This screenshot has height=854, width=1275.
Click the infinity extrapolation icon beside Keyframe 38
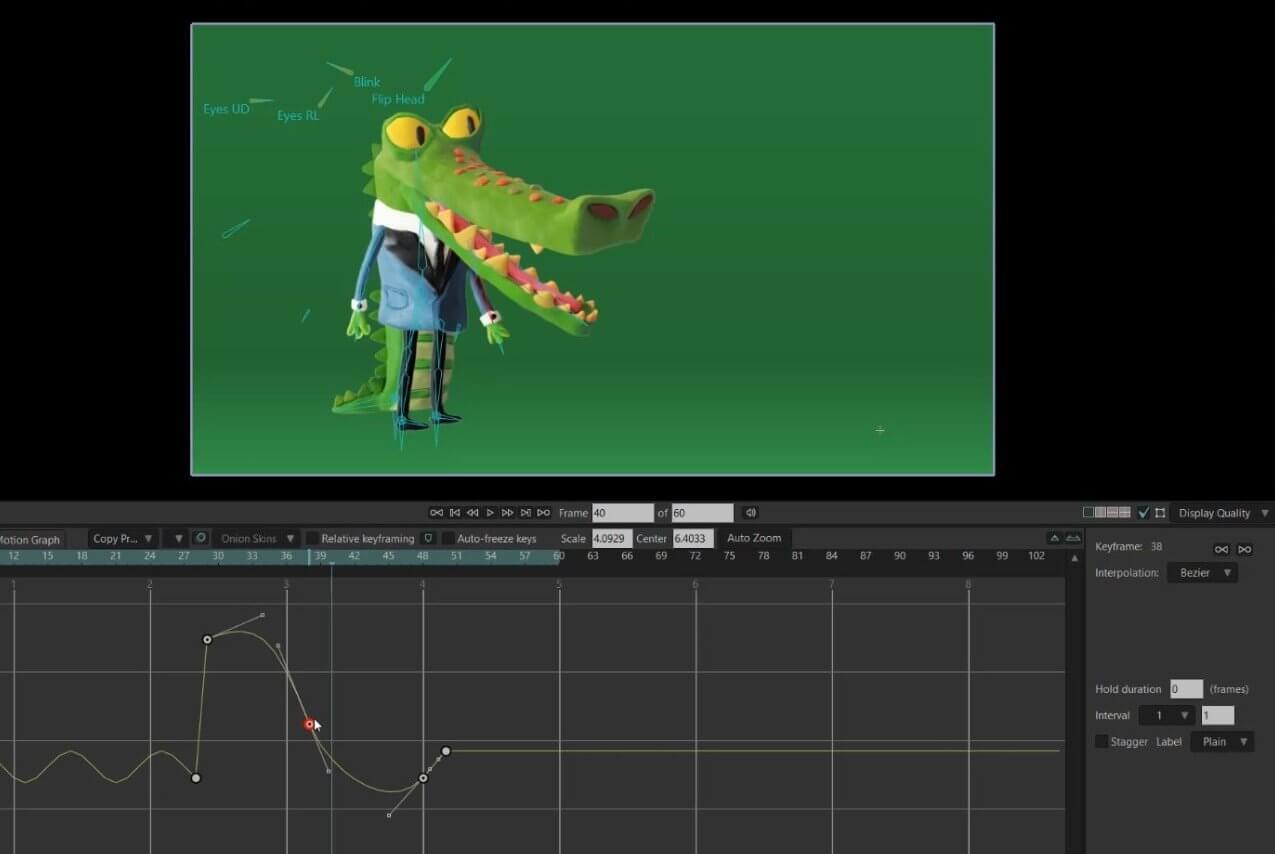tap(1223, 549)
